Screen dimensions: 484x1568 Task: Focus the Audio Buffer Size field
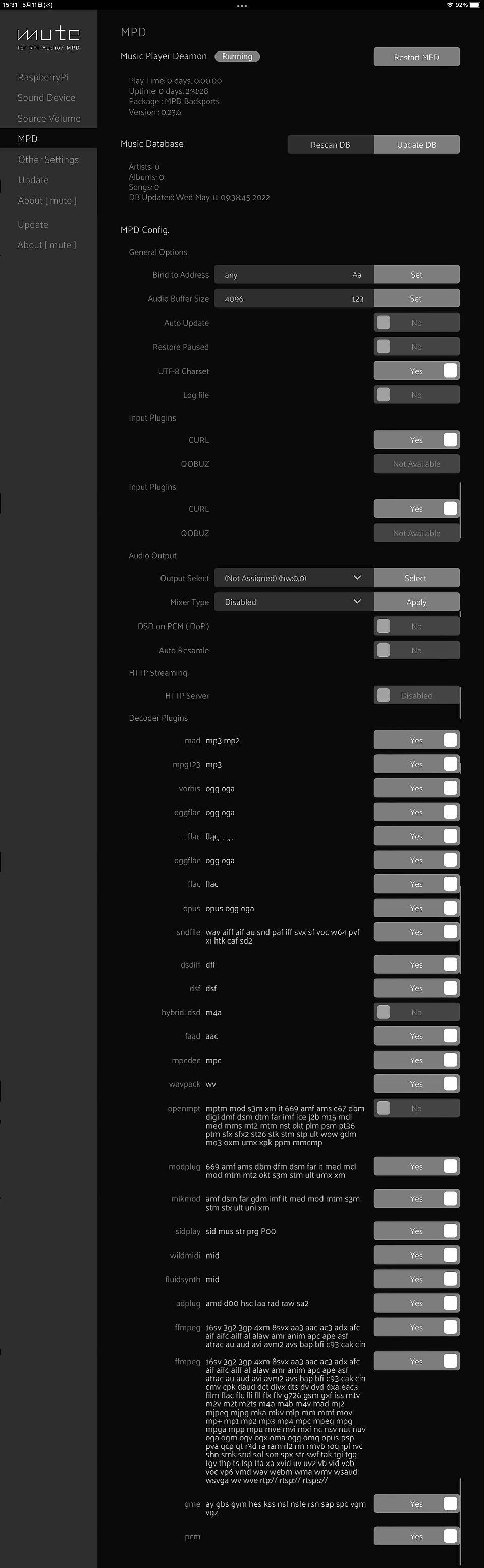294,299
